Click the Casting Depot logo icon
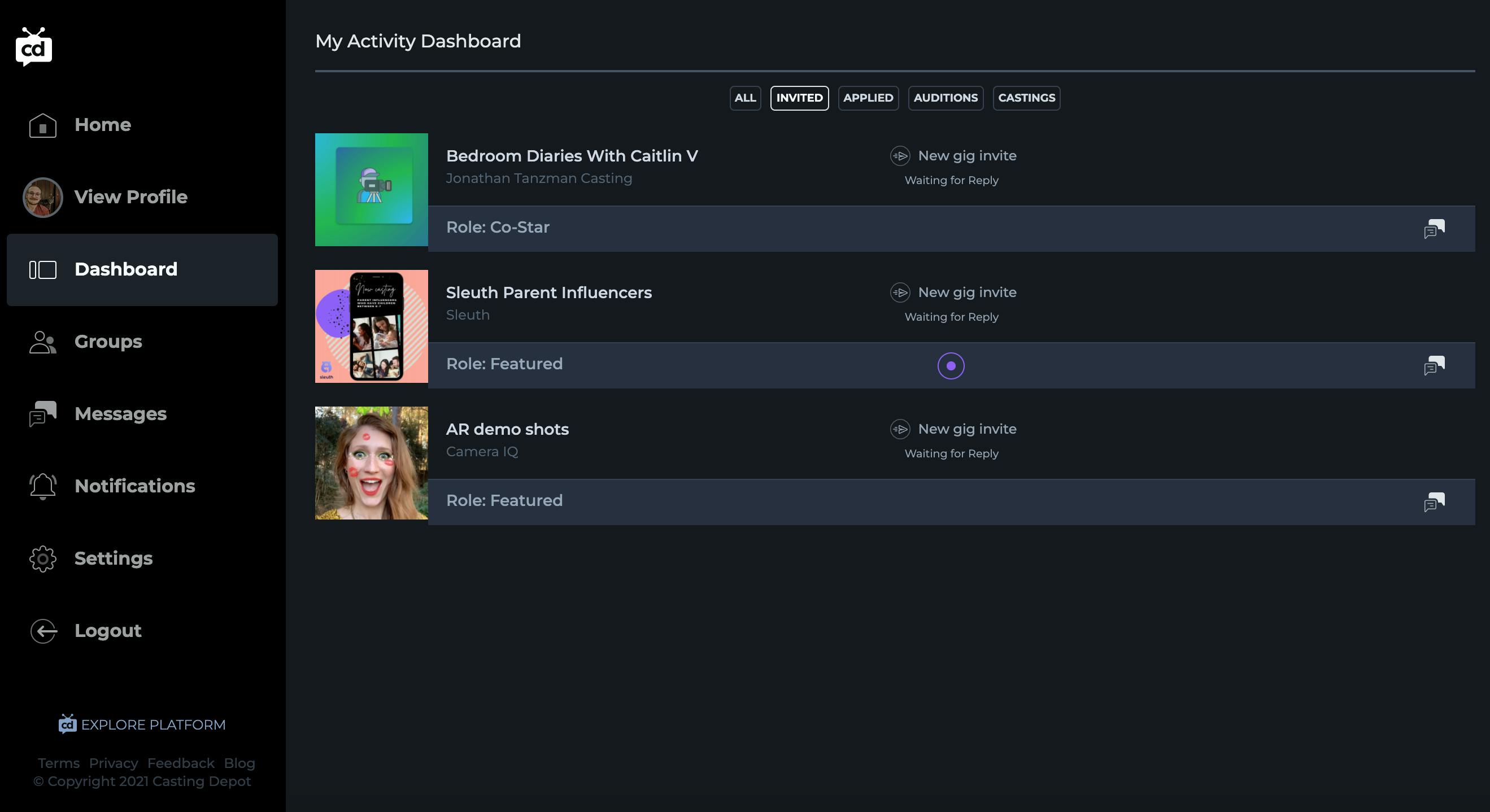Image resolution: width=1490 pixels, height=812 pixels. click(33, 47)
